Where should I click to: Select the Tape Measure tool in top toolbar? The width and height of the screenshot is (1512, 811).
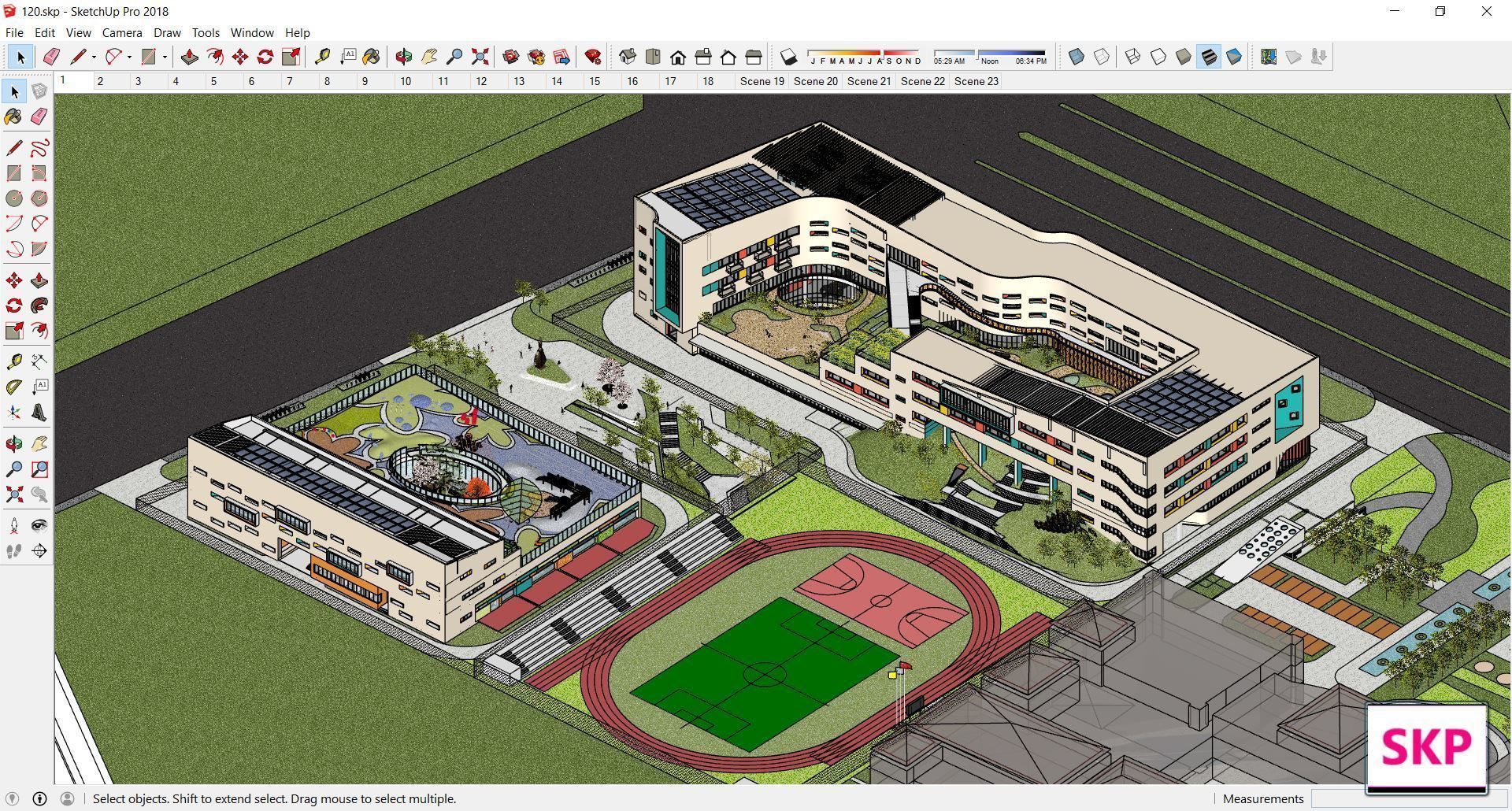click(322, 57)
